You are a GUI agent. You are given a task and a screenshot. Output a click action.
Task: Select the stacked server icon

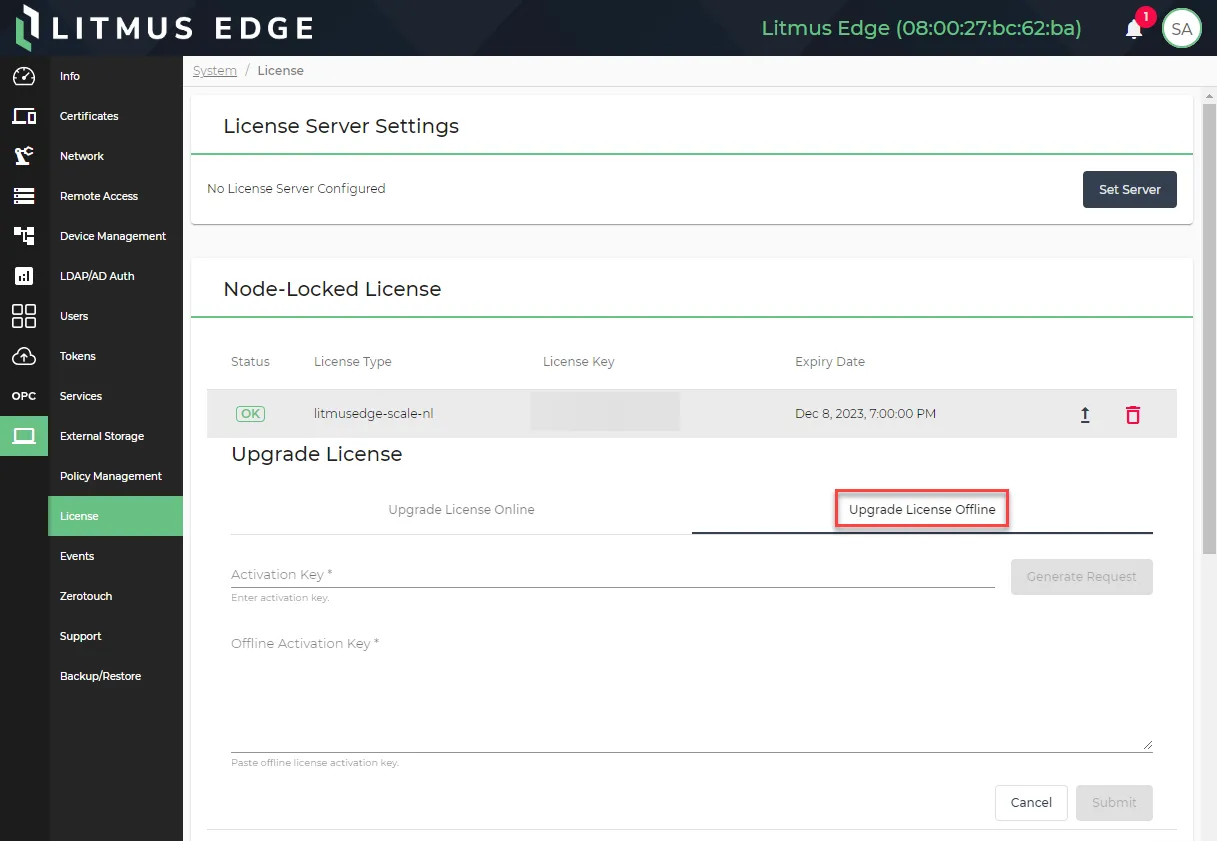tap(24, 196)
